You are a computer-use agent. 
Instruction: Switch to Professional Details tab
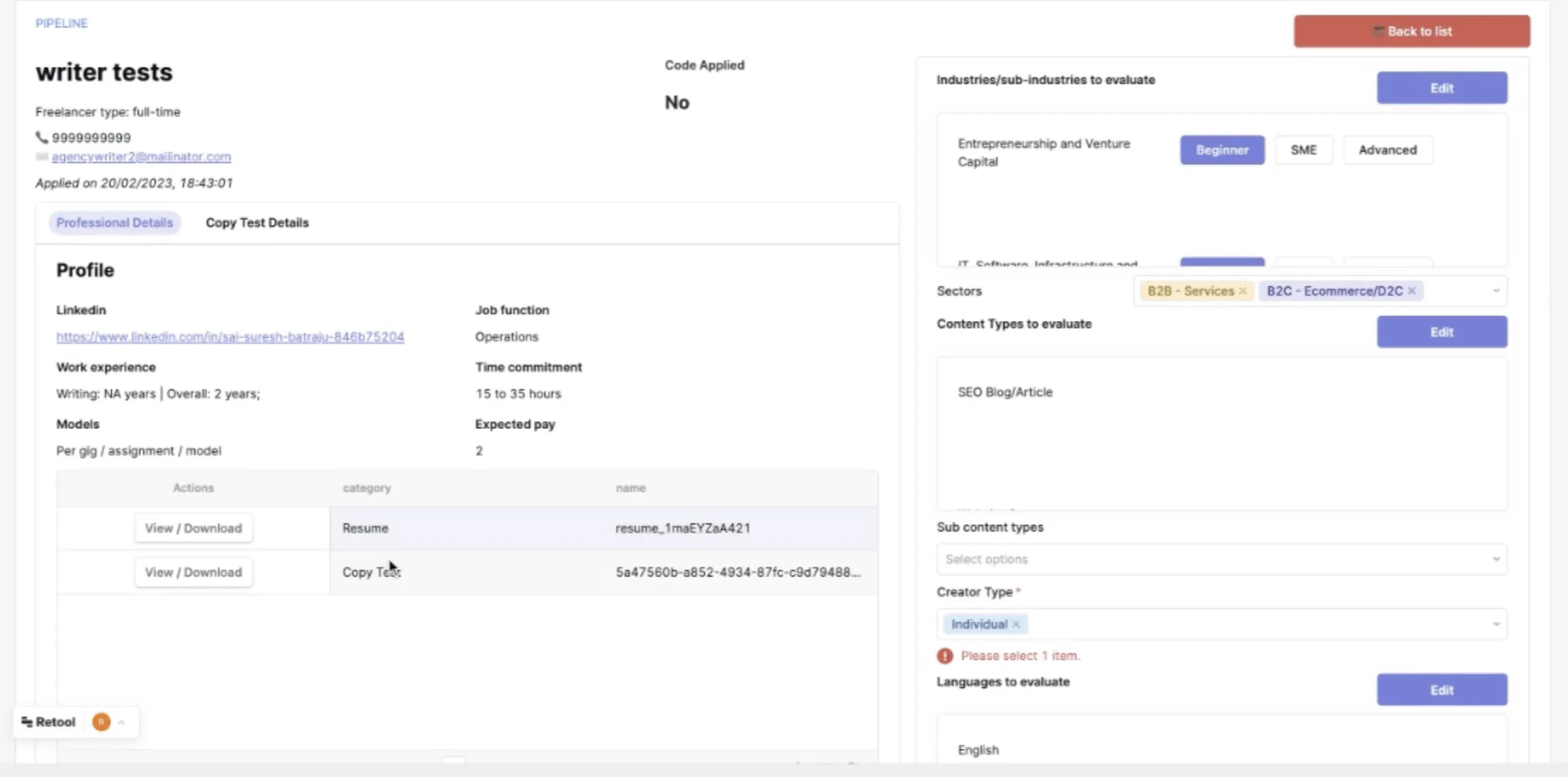pyautogui.click(x=115, y=222)
